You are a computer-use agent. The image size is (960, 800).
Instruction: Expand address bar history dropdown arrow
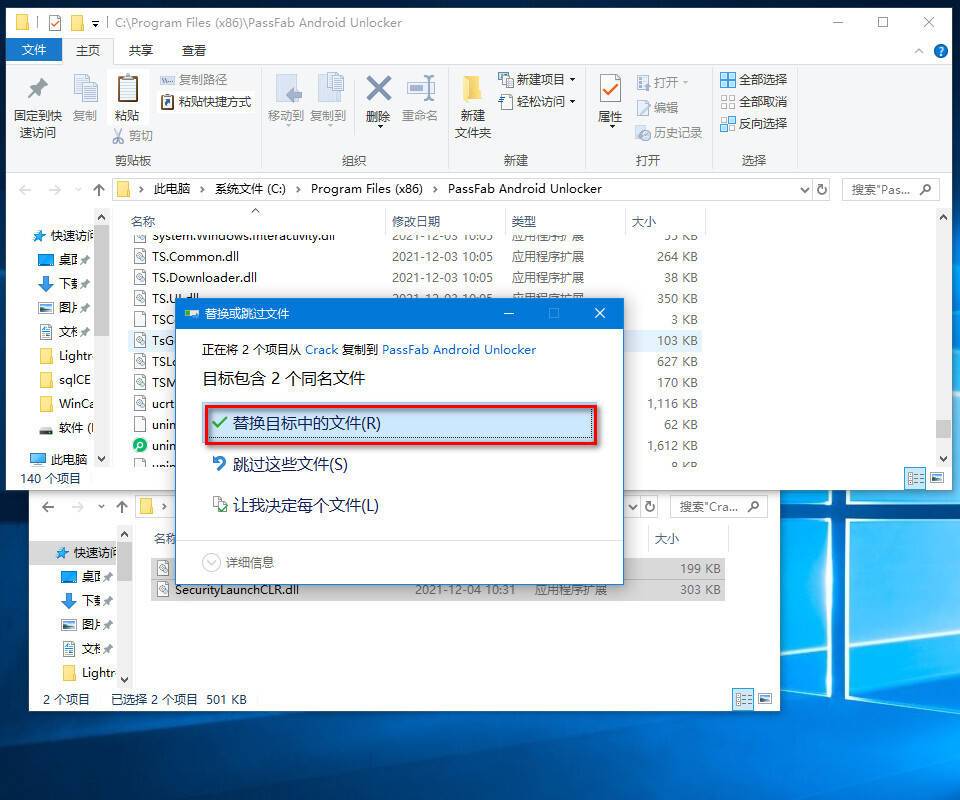[x=805, y=189]
